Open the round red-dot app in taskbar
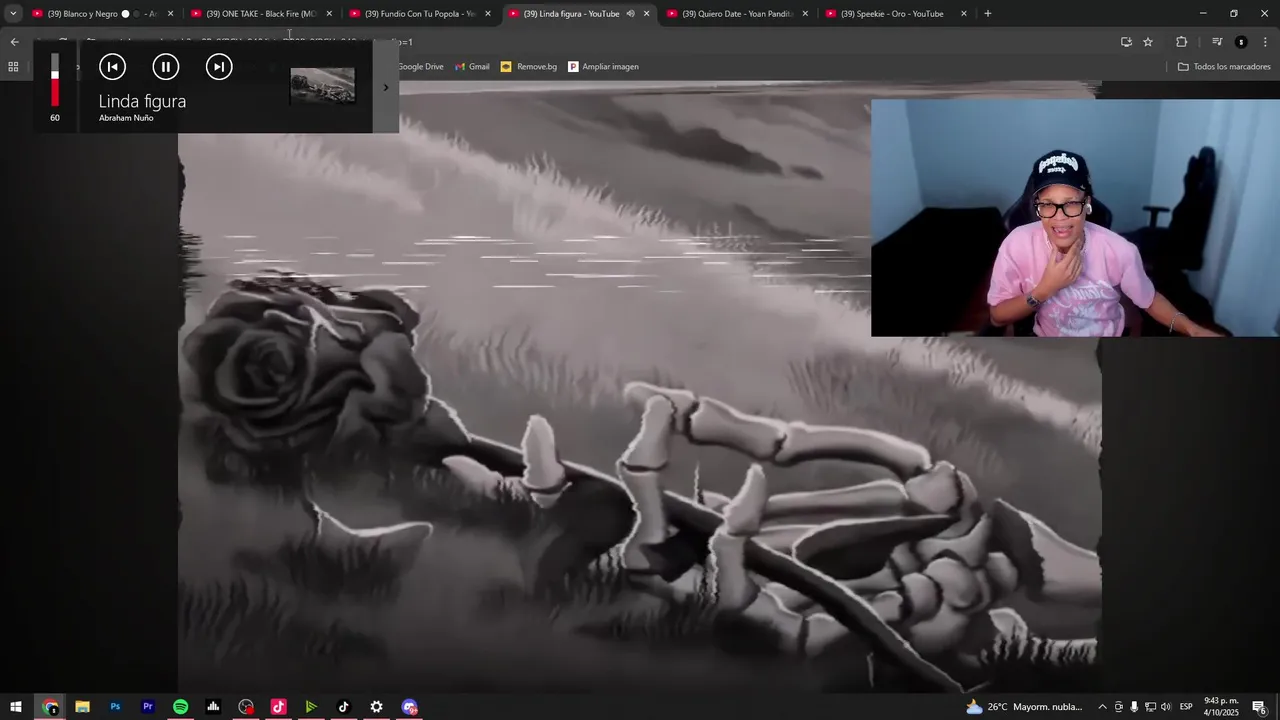This screenshot has height=720, width=1280. coord(246,707)
